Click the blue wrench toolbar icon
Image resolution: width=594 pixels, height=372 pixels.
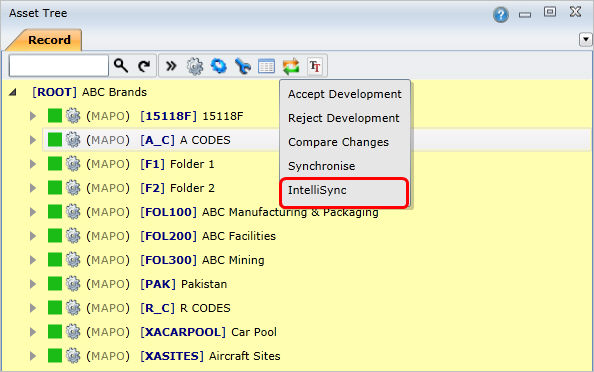coord(242,66)
